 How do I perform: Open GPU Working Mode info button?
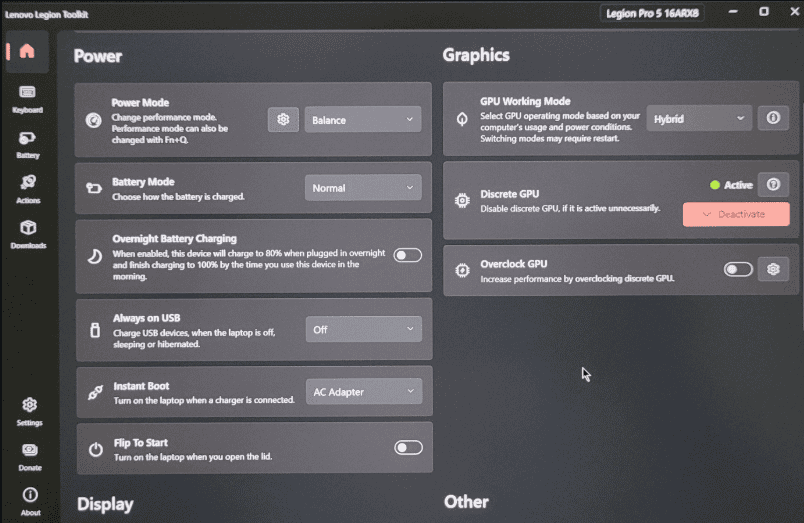(773, 118)
